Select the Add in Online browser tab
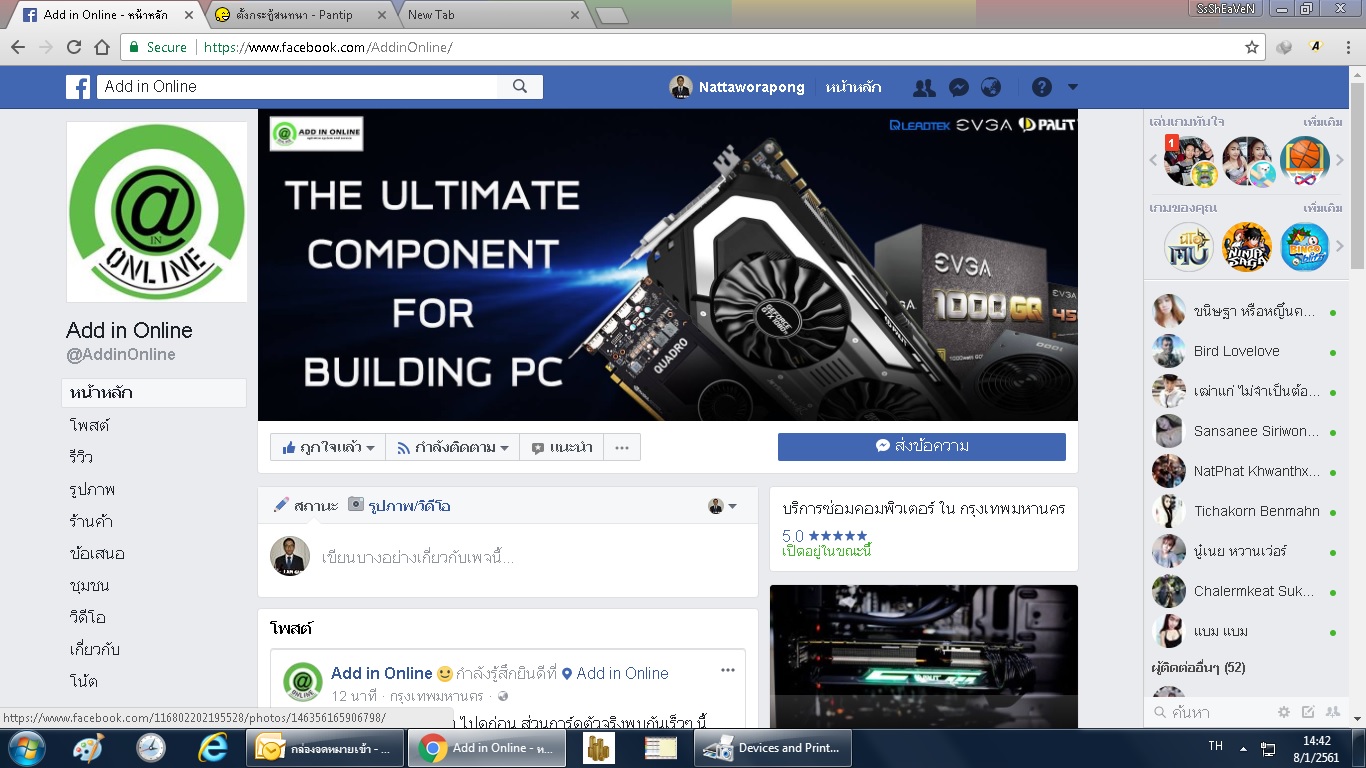 click(108, 15)
